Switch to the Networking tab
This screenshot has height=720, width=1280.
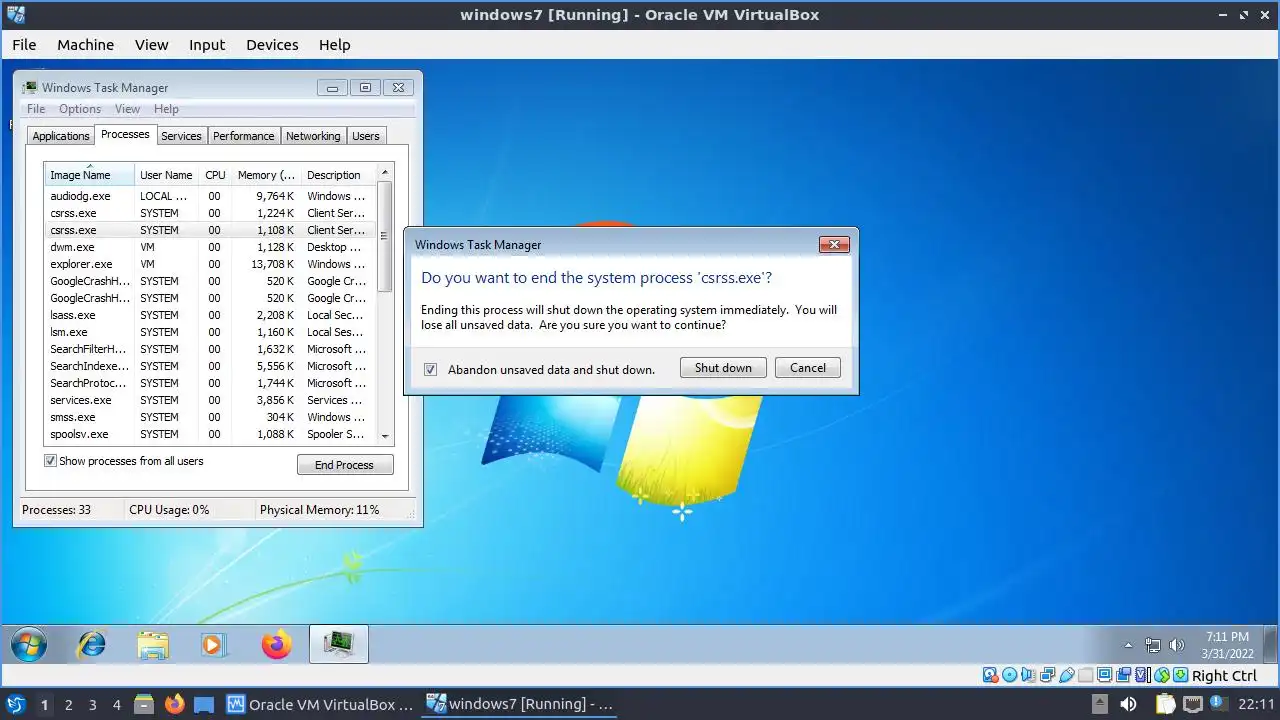313,136
